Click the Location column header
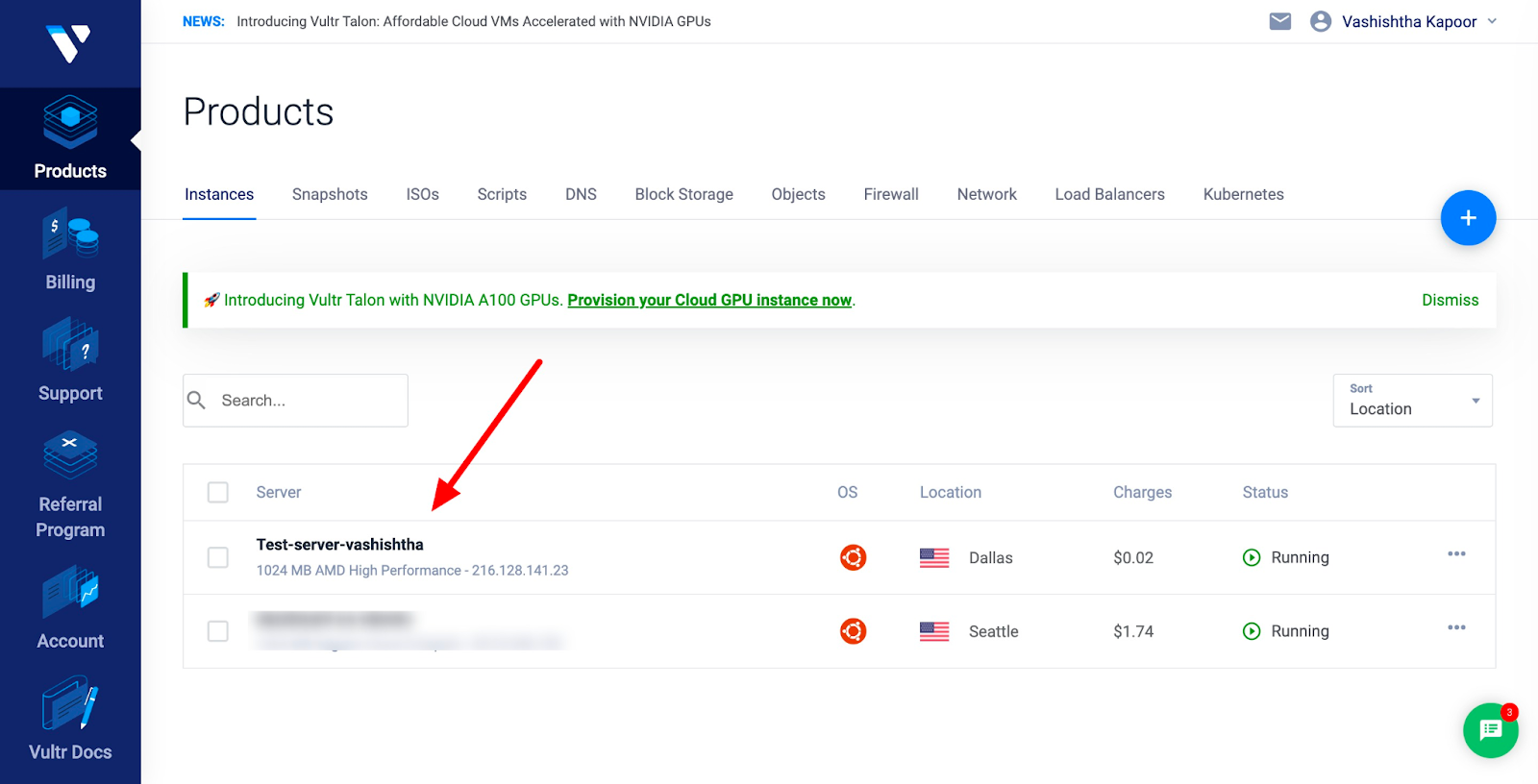This screenshot has width=1538, height=784. (951, 492)
